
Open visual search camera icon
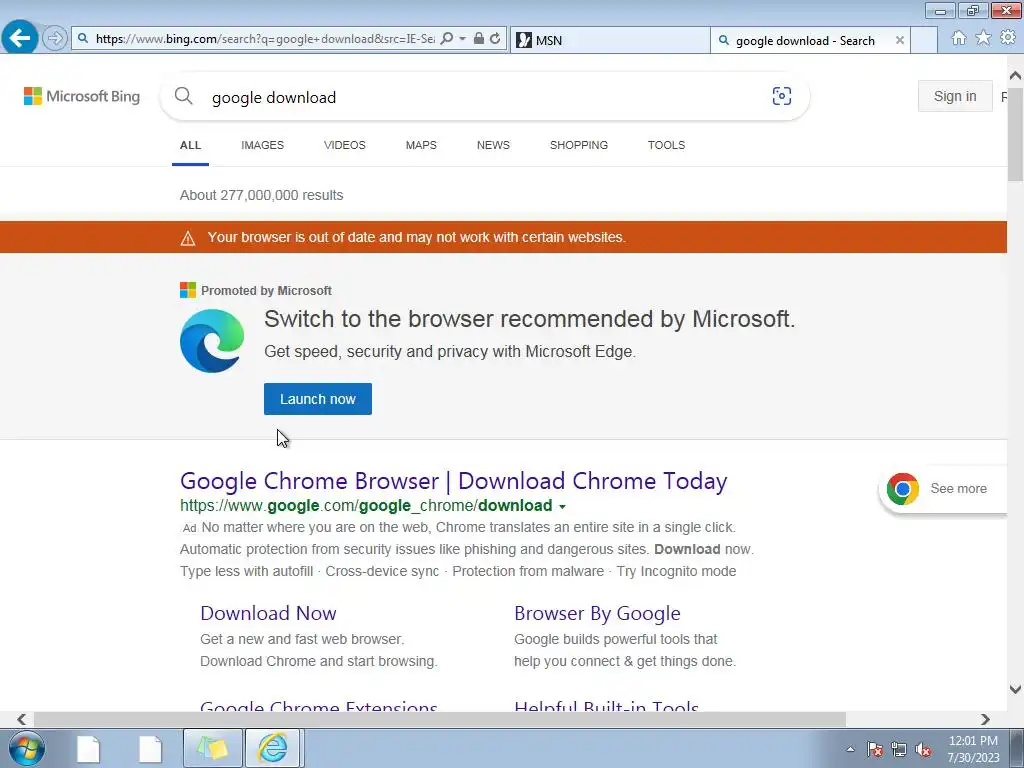coord(782,96)
